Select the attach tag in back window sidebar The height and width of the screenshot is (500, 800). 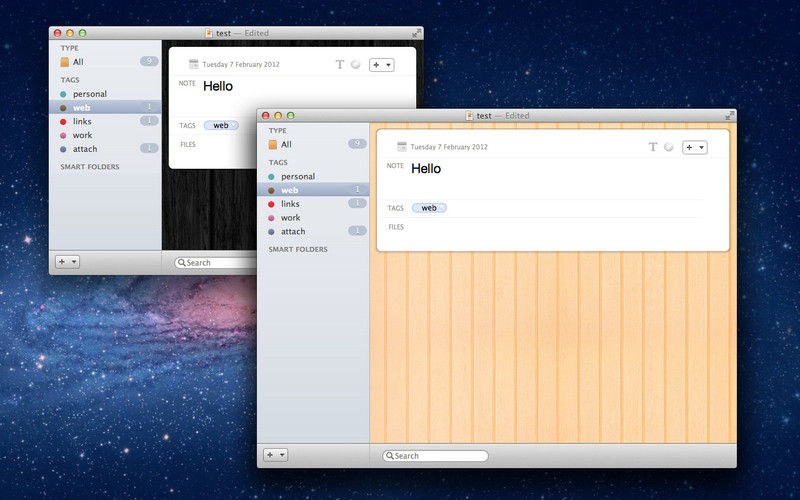[x=84, y=148]
